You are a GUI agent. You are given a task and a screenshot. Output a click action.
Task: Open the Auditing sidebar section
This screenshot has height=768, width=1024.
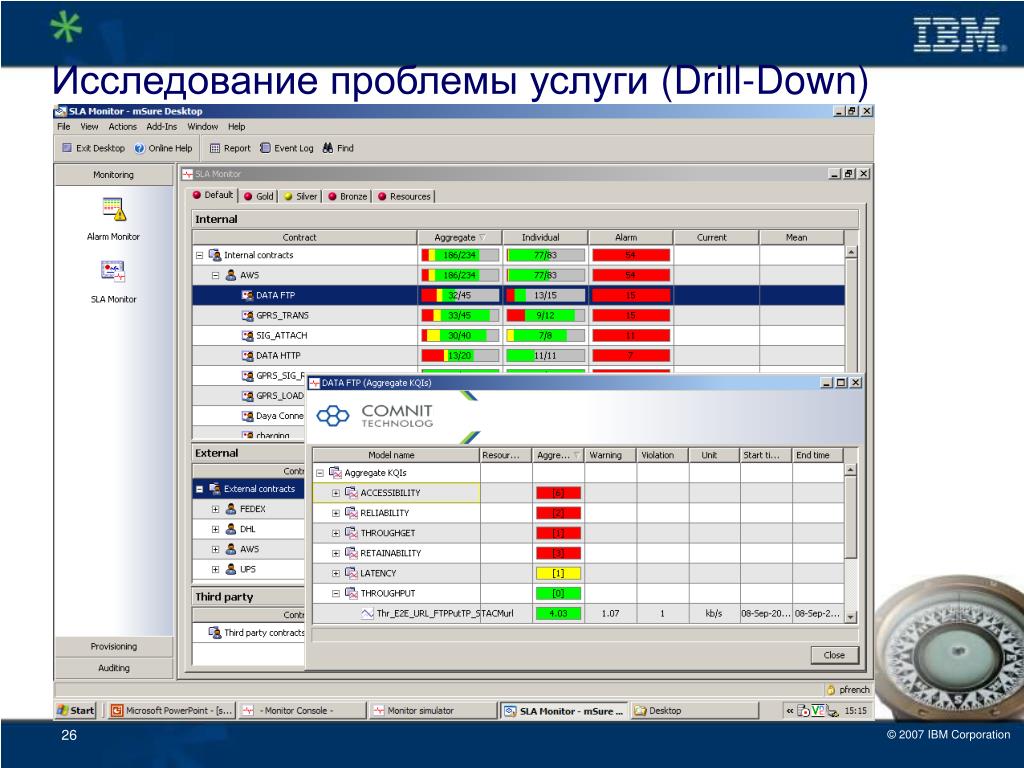click(x=114, y=668)
